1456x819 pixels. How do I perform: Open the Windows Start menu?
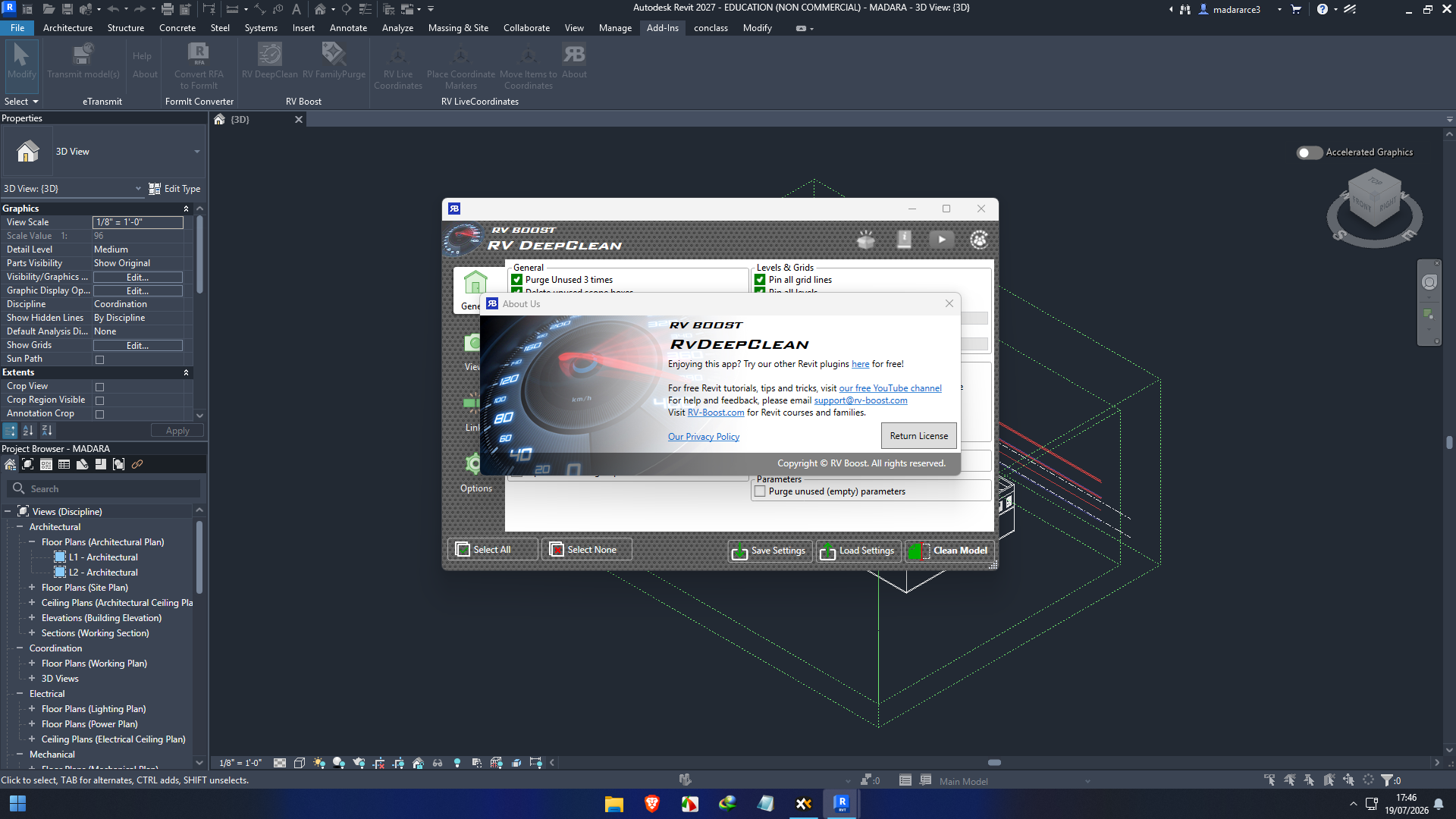pyautogui.click(x=17, y=804)
